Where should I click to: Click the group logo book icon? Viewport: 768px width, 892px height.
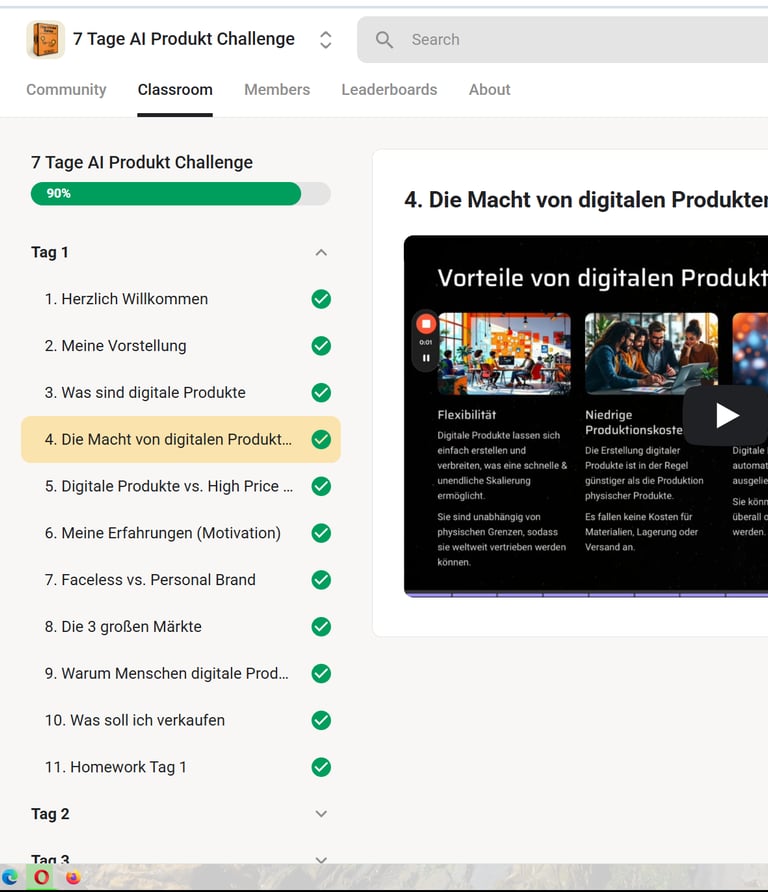click(x=46, y=39)
